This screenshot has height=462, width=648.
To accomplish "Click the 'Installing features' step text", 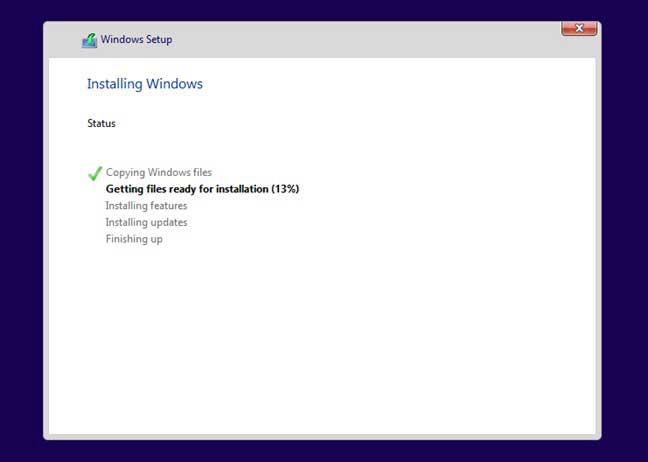I will click(146, 206).
